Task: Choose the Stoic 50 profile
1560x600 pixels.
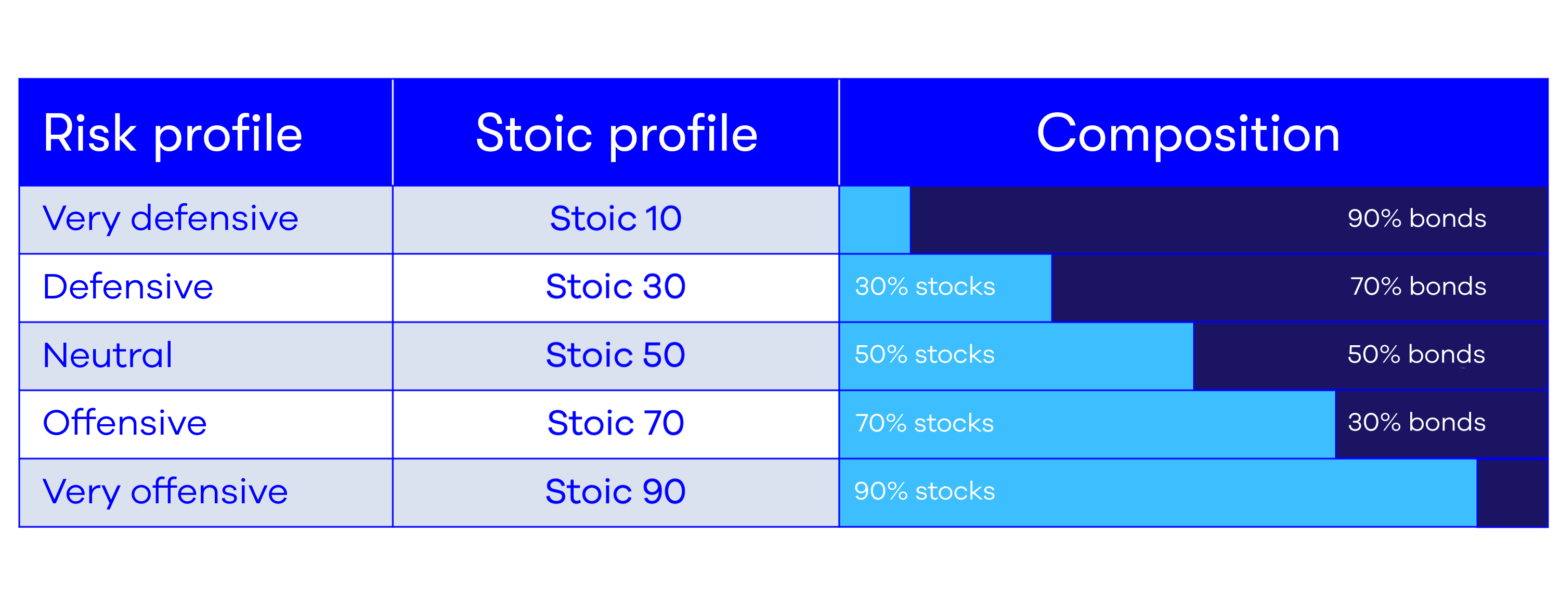Action: coord(616,355)
